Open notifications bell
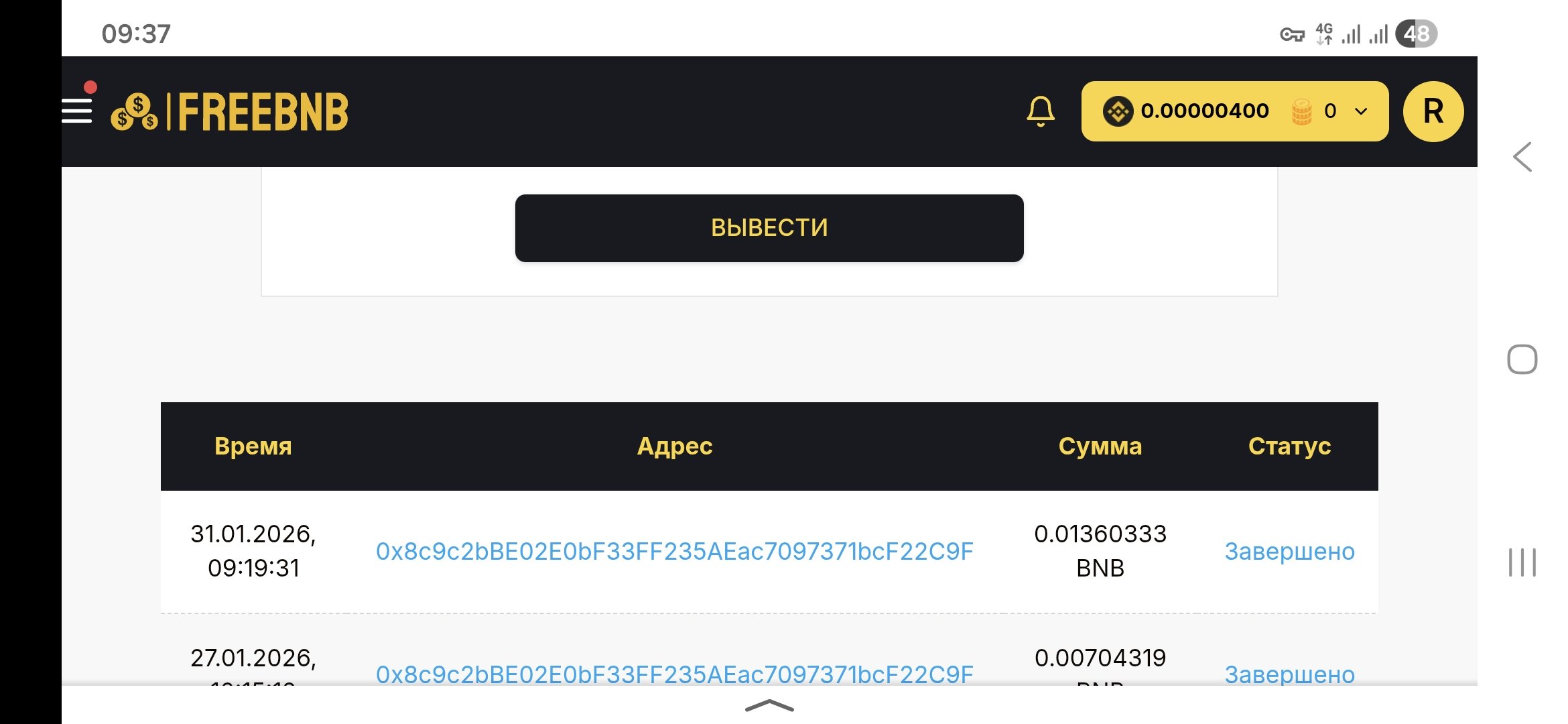The image size is (1568, 724). click(1040, 111)
